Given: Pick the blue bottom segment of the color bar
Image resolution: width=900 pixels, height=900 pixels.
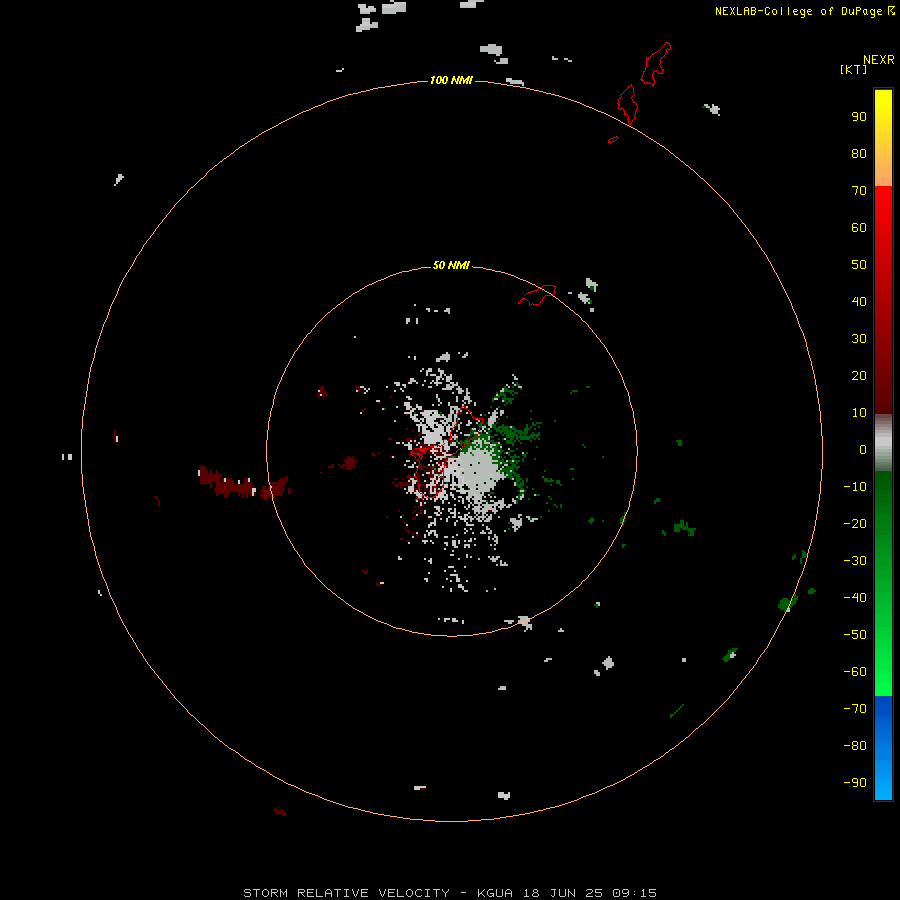Looking at the screenshot, I should click(883, 748).
